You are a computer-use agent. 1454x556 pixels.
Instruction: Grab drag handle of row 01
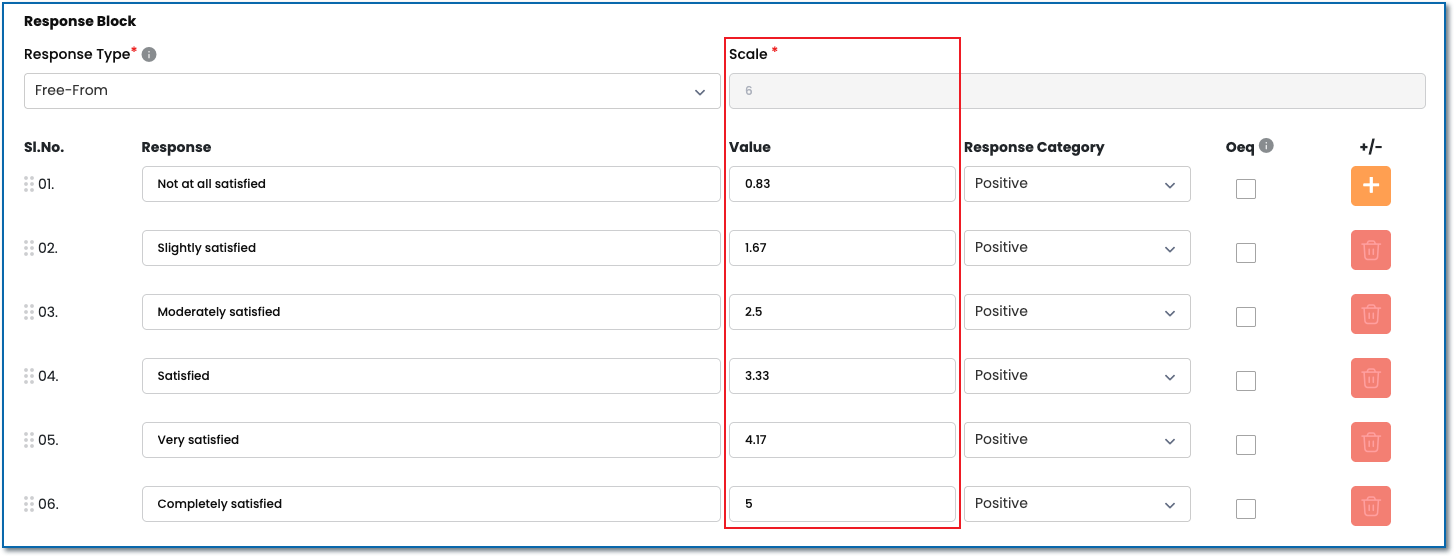29,184
